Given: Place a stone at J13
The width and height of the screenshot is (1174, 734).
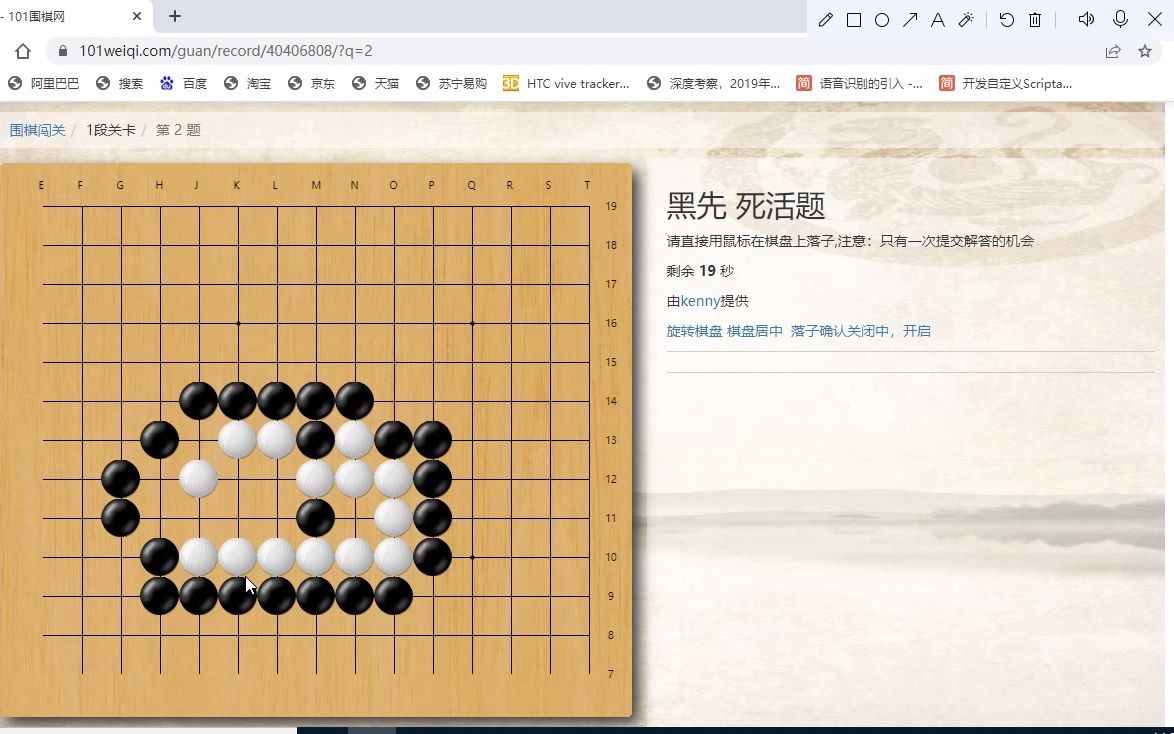Looking at the screenshot, I should 199,440.
